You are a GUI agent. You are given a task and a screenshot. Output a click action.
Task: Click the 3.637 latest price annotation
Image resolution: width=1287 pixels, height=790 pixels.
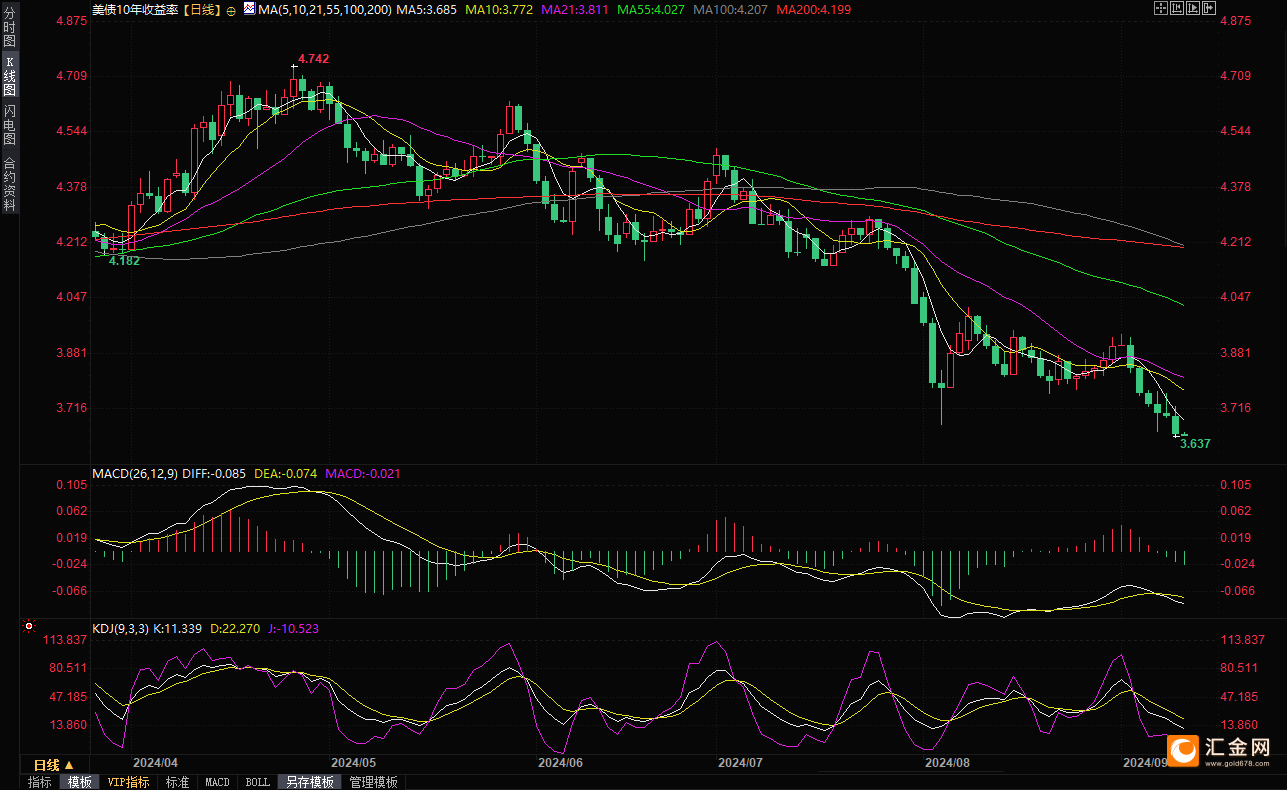point(1195,443)
